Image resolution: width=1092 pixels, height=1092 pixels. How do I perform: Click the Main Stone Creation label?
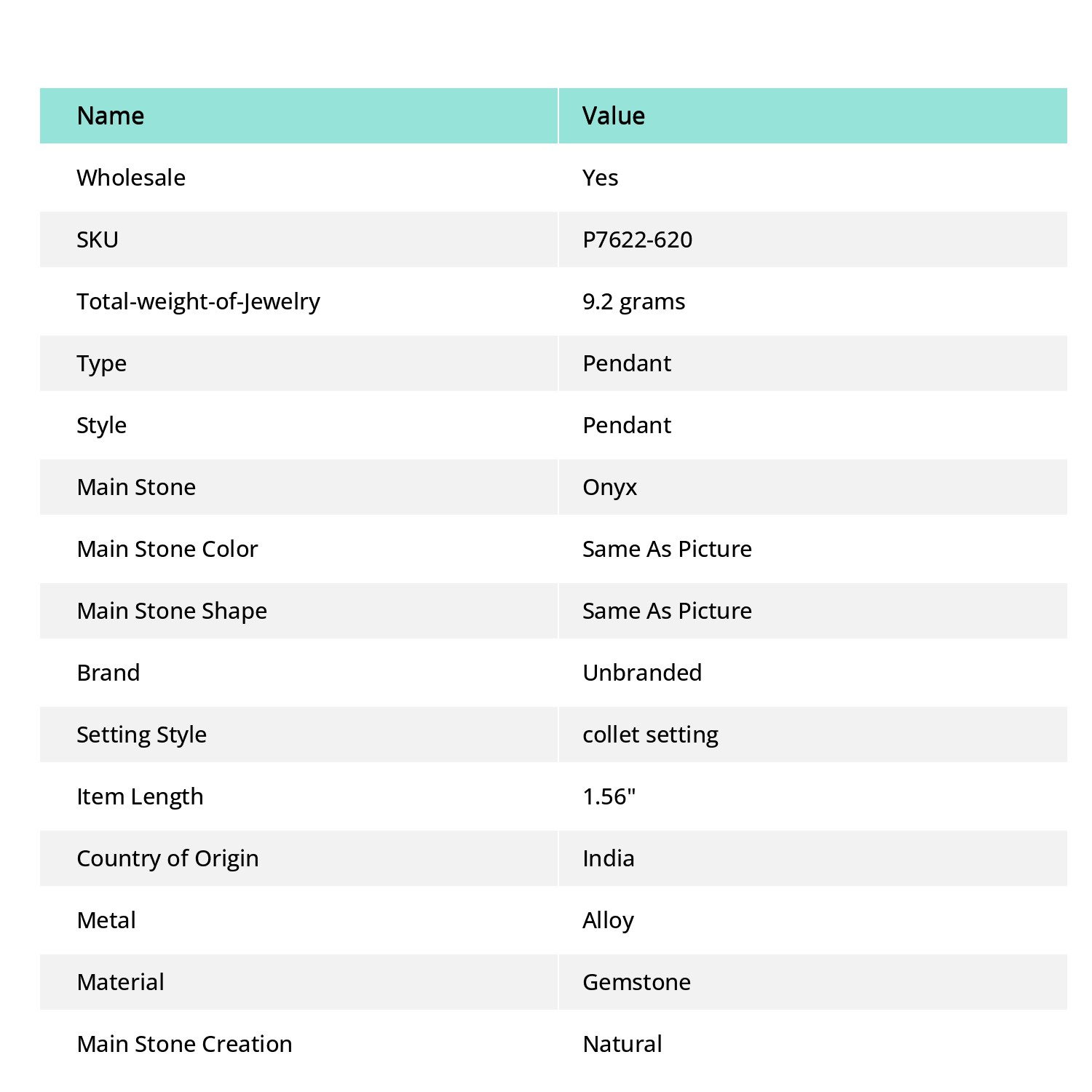[184, 1044]
